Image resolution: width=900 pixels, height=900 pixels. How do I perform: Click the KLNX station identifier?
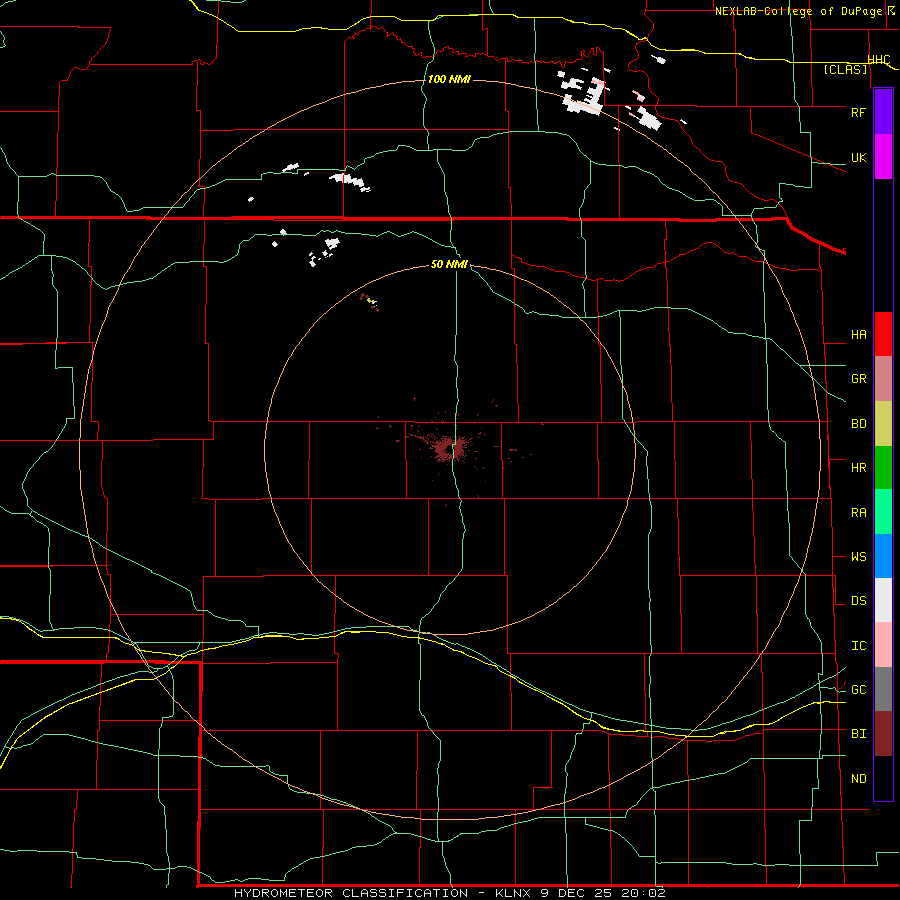514,893
